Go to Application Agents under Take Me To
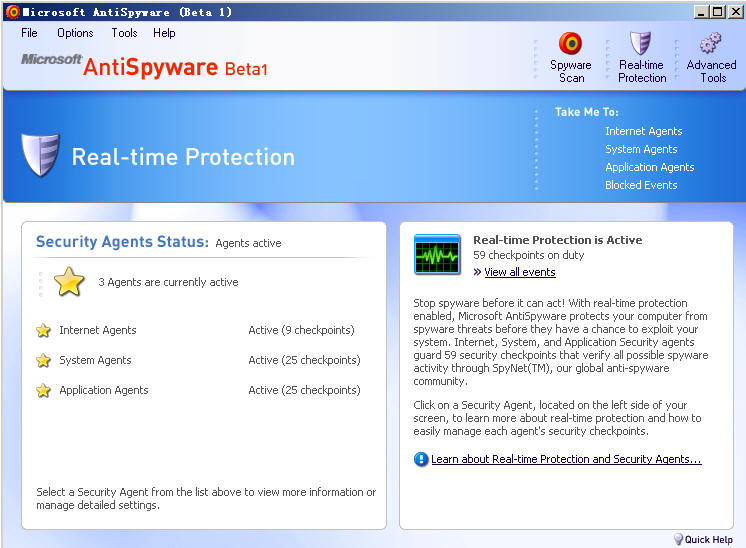The image size is (746, 548). tap(649, 167)
